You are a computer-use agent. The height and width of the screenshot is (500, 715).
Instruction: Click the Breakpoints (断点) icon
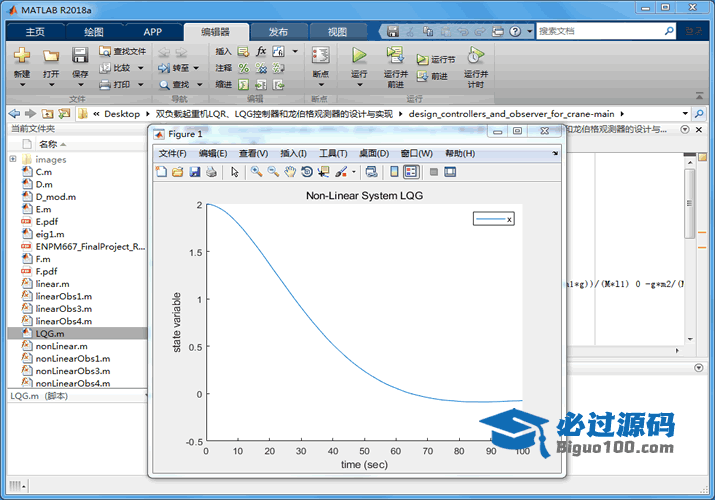(x=321, y=56)
